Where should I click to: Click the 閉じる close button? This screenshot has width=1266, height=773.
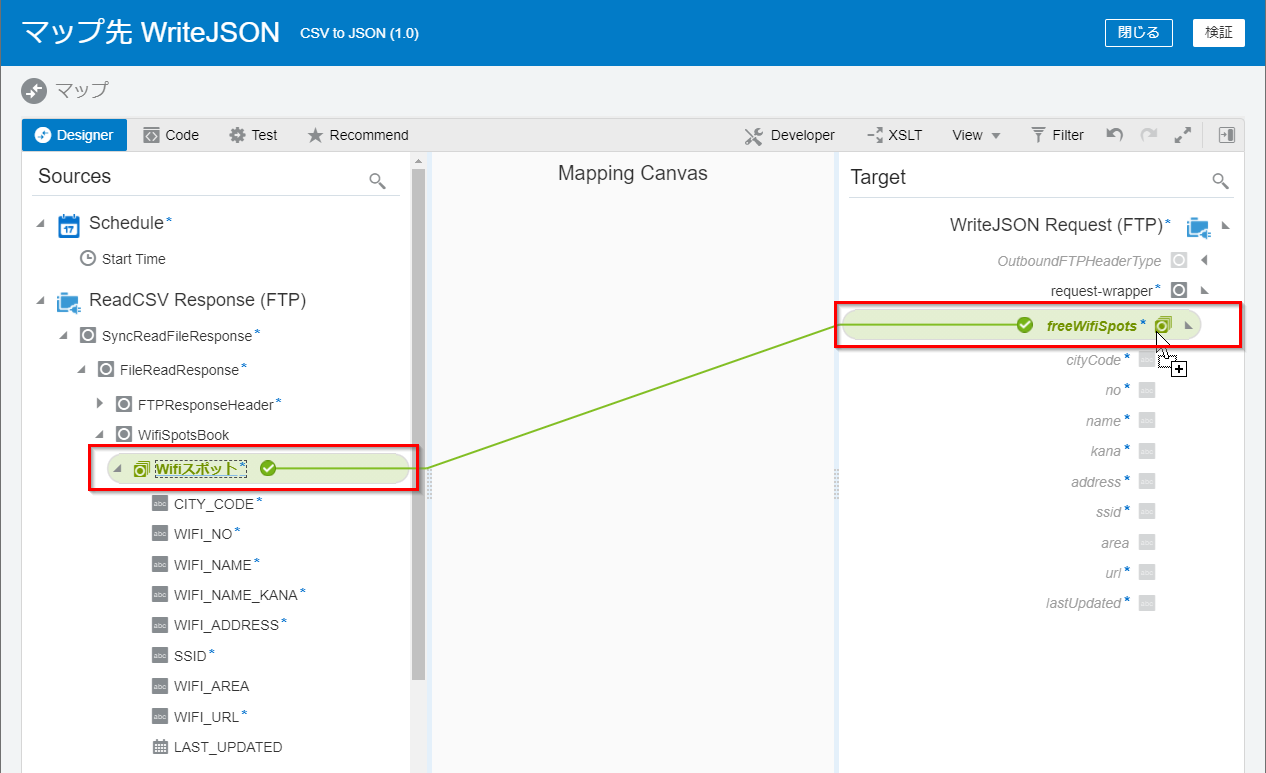click(1138, 32)
